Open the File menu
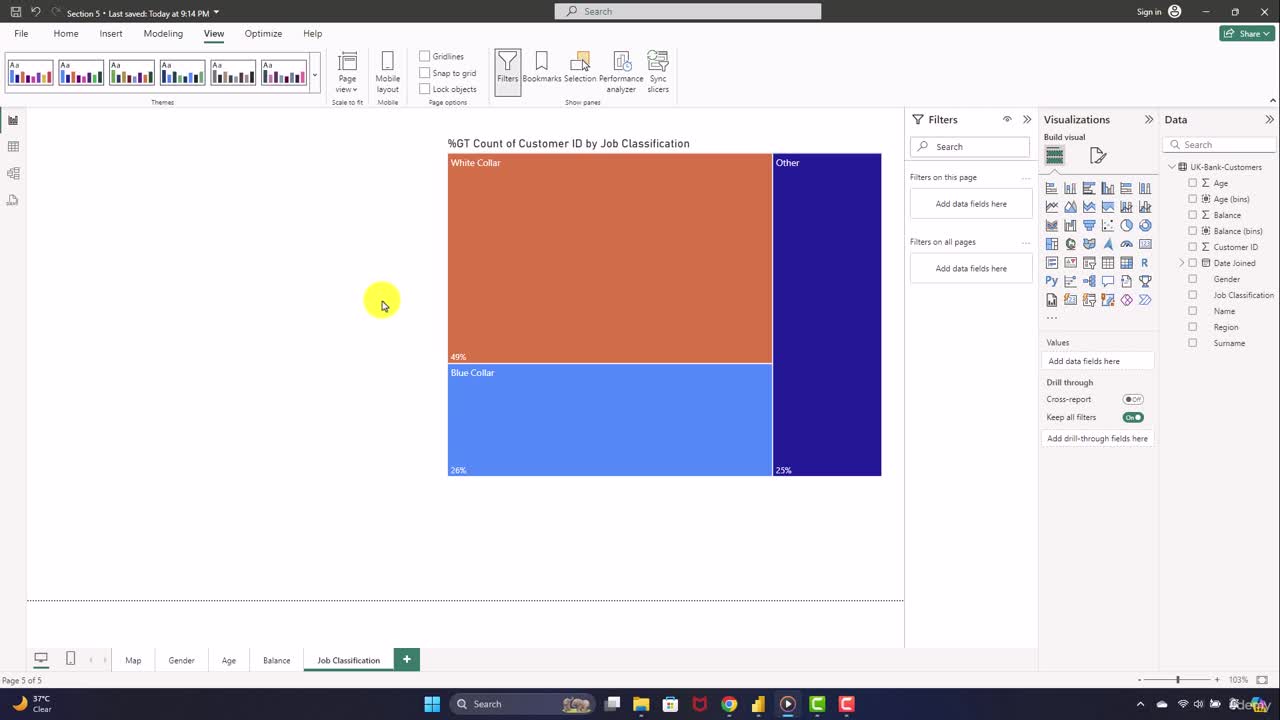The height and width of the screenshot is (720, 1280). point(21,33)
